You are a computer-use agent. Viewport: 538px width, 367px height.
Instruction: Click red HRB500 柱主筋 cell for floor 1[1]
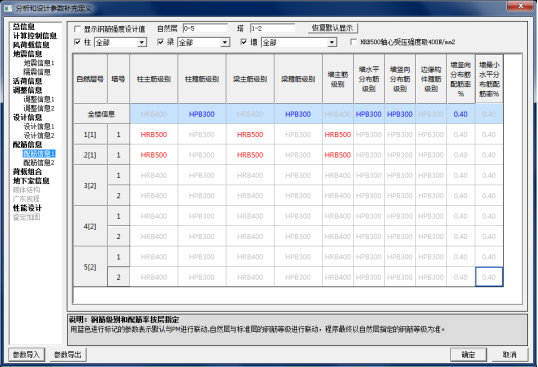[154, 134]
